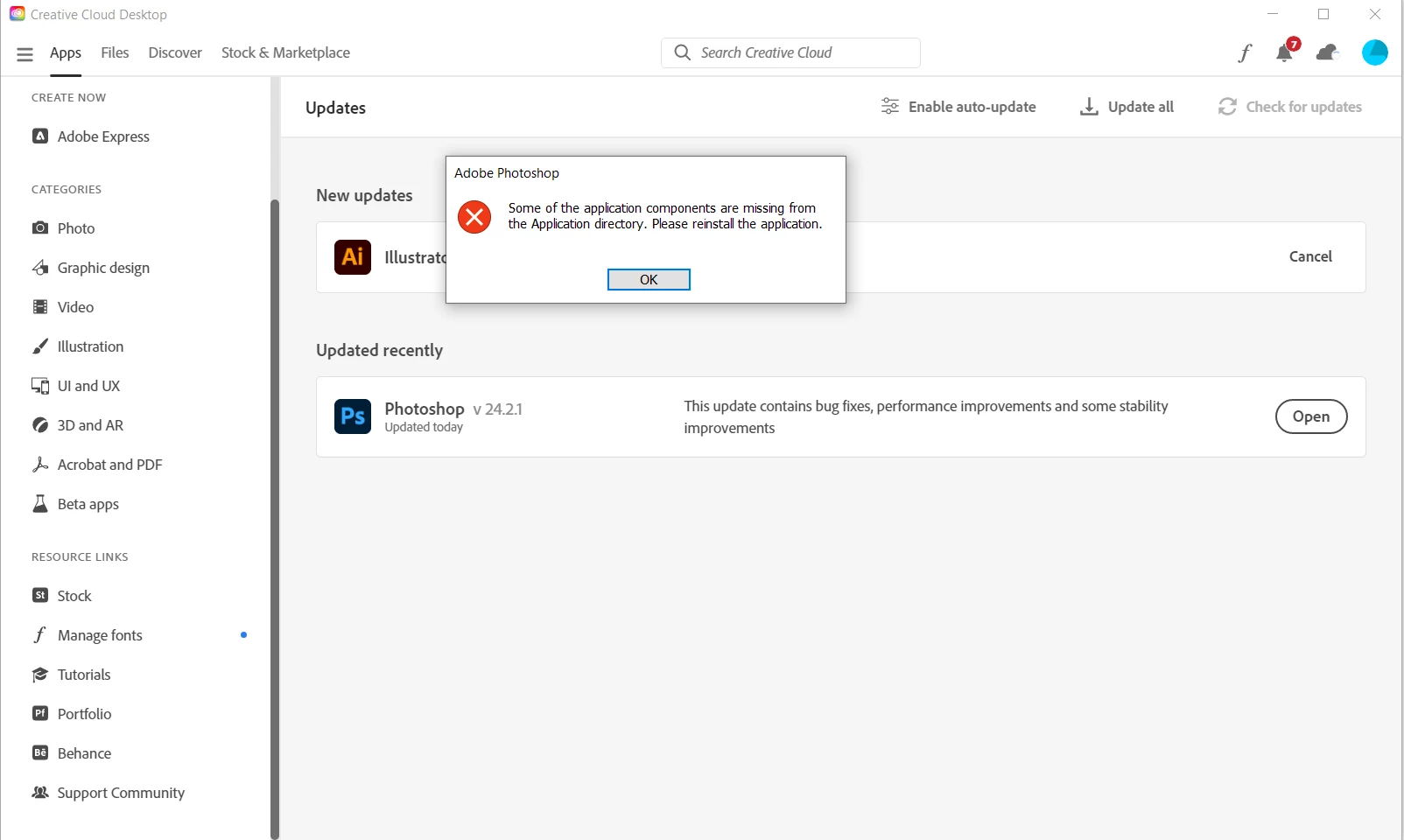
Task: Click the cloud sync status icon
Action: pos(1328,52)
